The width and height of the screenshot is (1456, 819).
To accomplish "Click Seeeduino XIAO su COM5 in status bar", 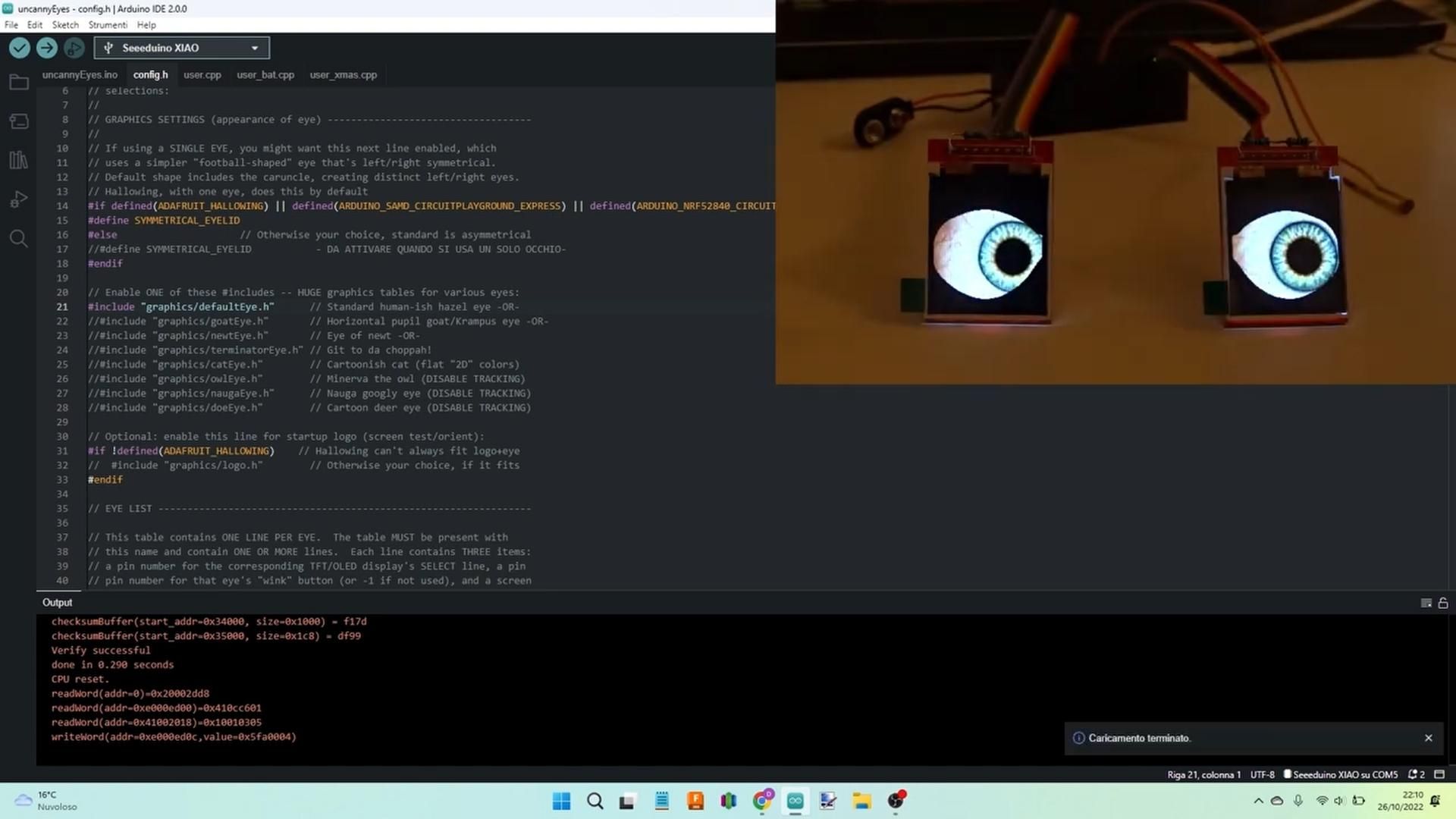I will 1340,774.
